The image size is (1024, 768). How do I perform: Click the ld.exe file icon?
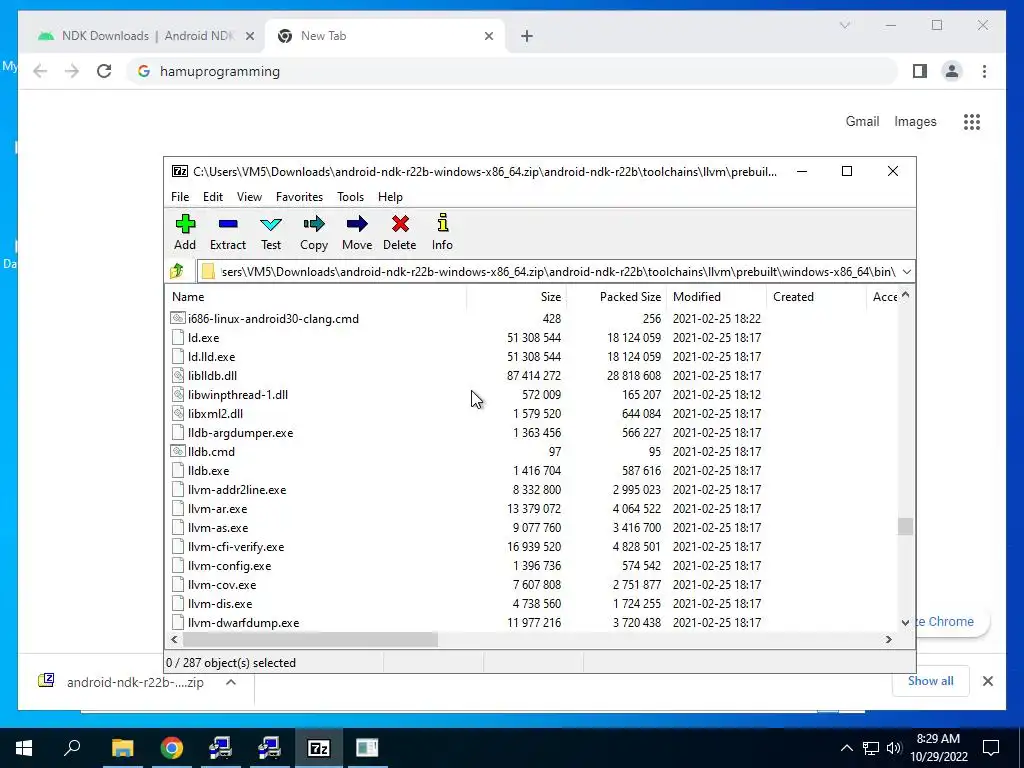177,338
